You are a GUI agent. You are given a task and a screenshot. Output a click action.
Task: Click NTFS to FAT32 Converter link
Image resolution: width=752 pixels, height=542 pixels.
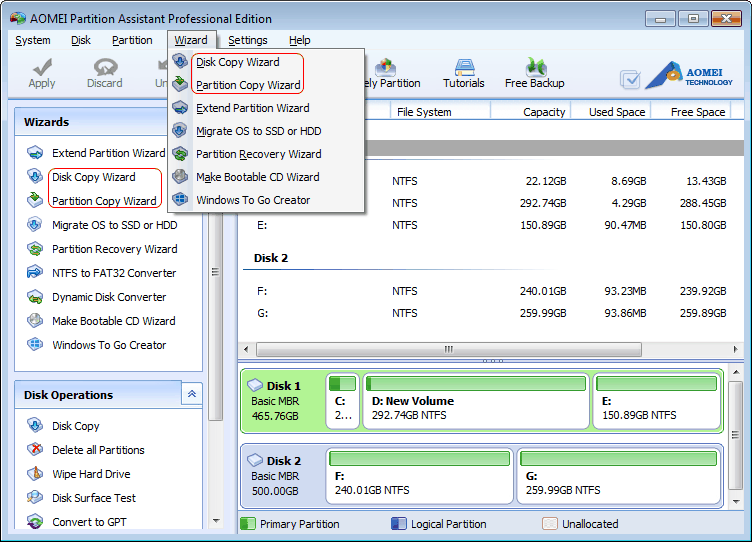(x=114, y=273)
